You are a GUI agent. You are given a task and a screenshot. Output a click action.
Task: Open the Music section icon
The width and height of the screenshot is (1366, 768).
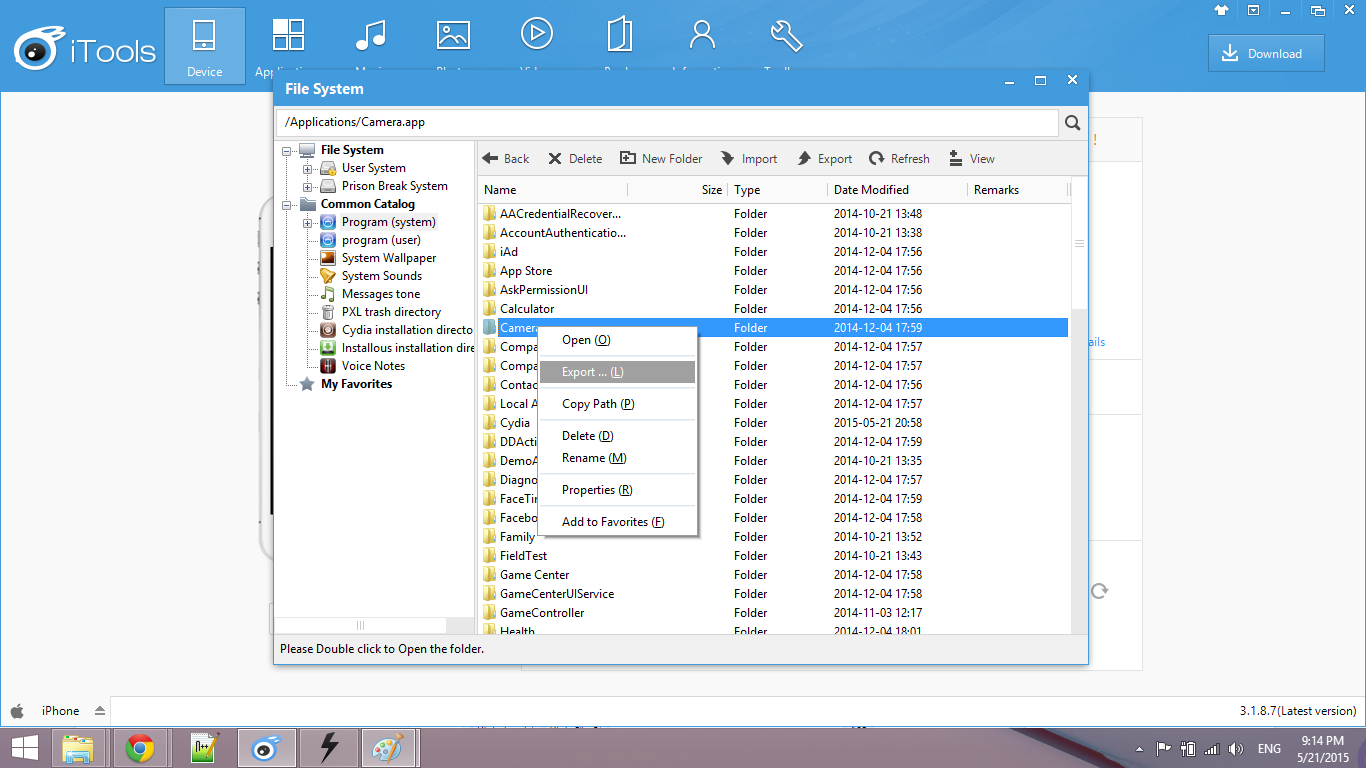coord(371,35)
